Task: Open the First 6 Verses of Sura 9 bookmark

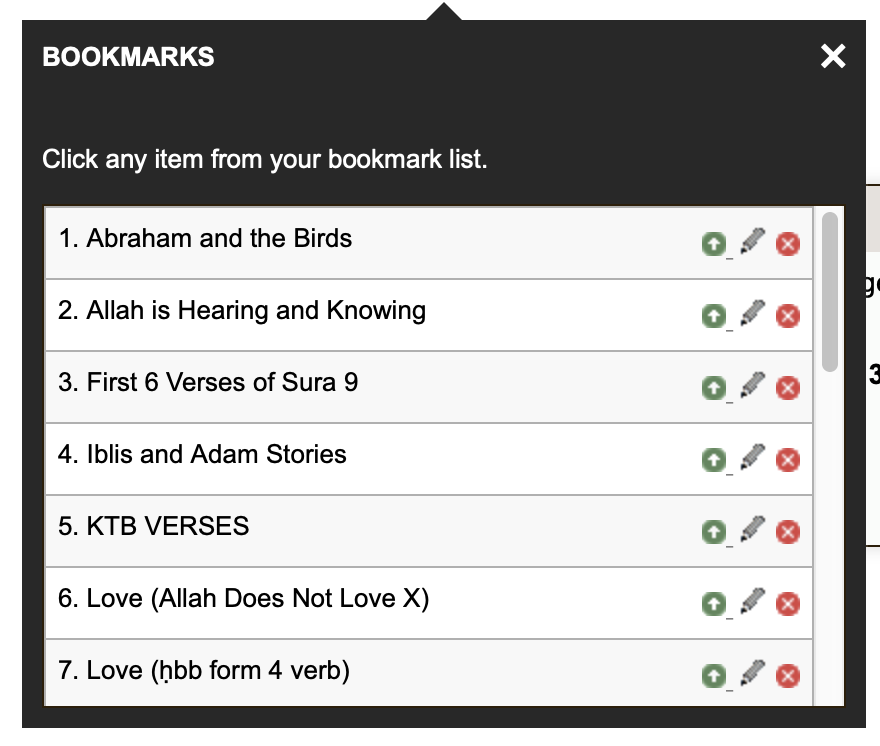Action: 208,382
